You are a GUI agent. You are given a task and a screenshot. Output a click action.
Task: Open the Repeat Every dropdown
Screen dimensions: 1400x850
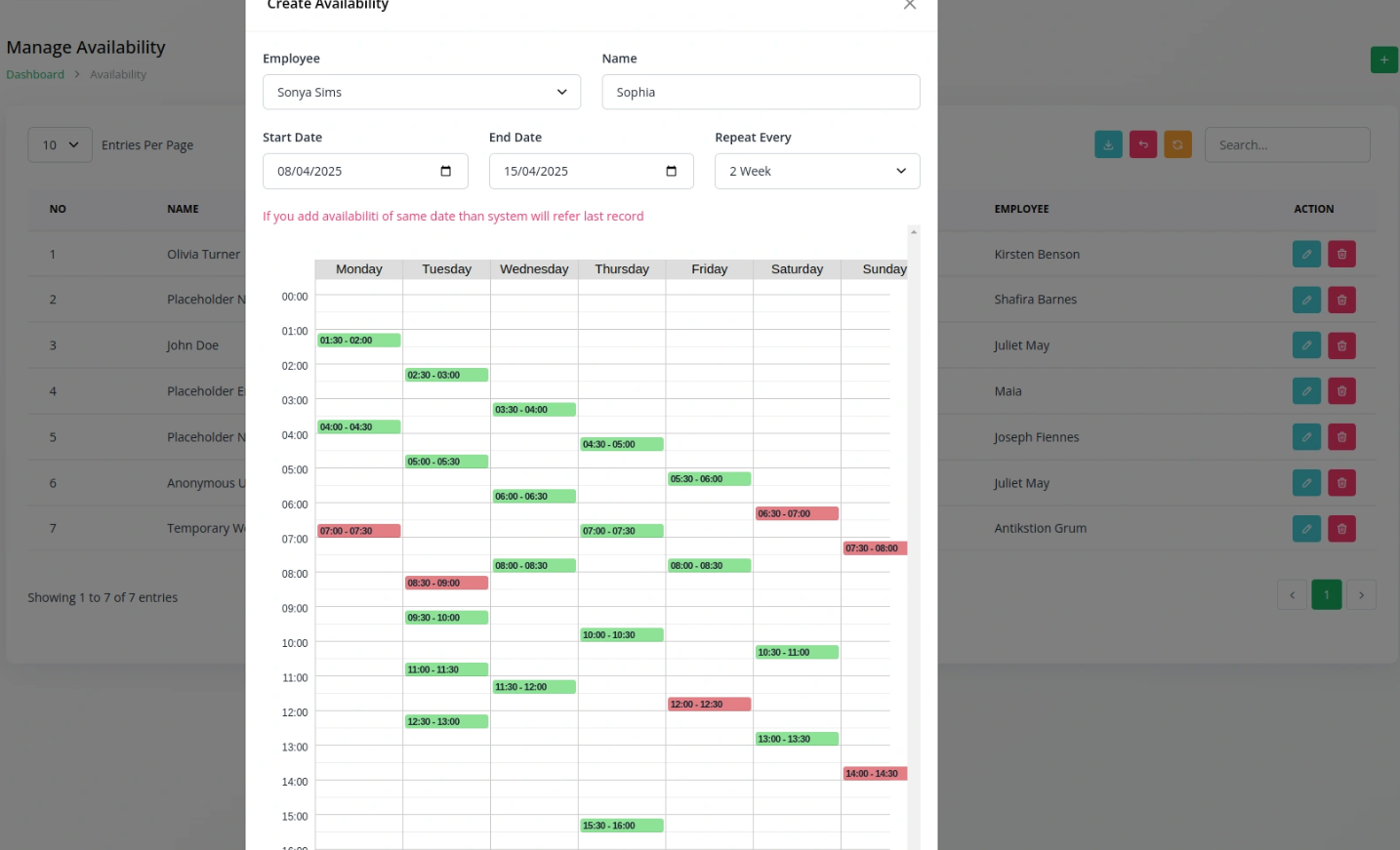coord(817,171)
